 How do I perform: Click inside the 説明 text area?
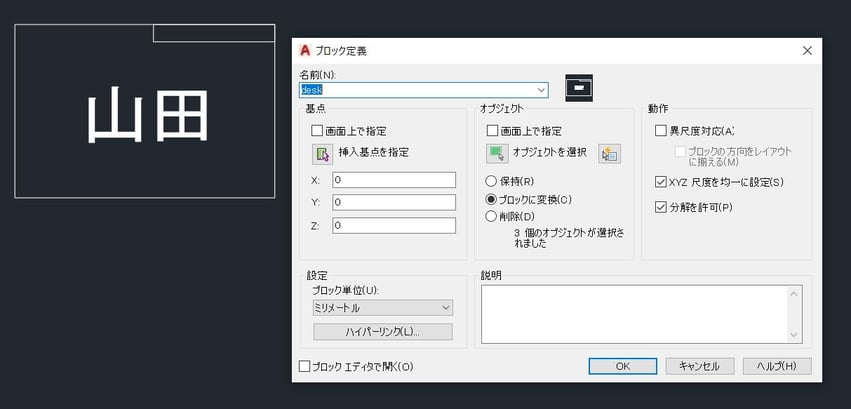[635, 314]
